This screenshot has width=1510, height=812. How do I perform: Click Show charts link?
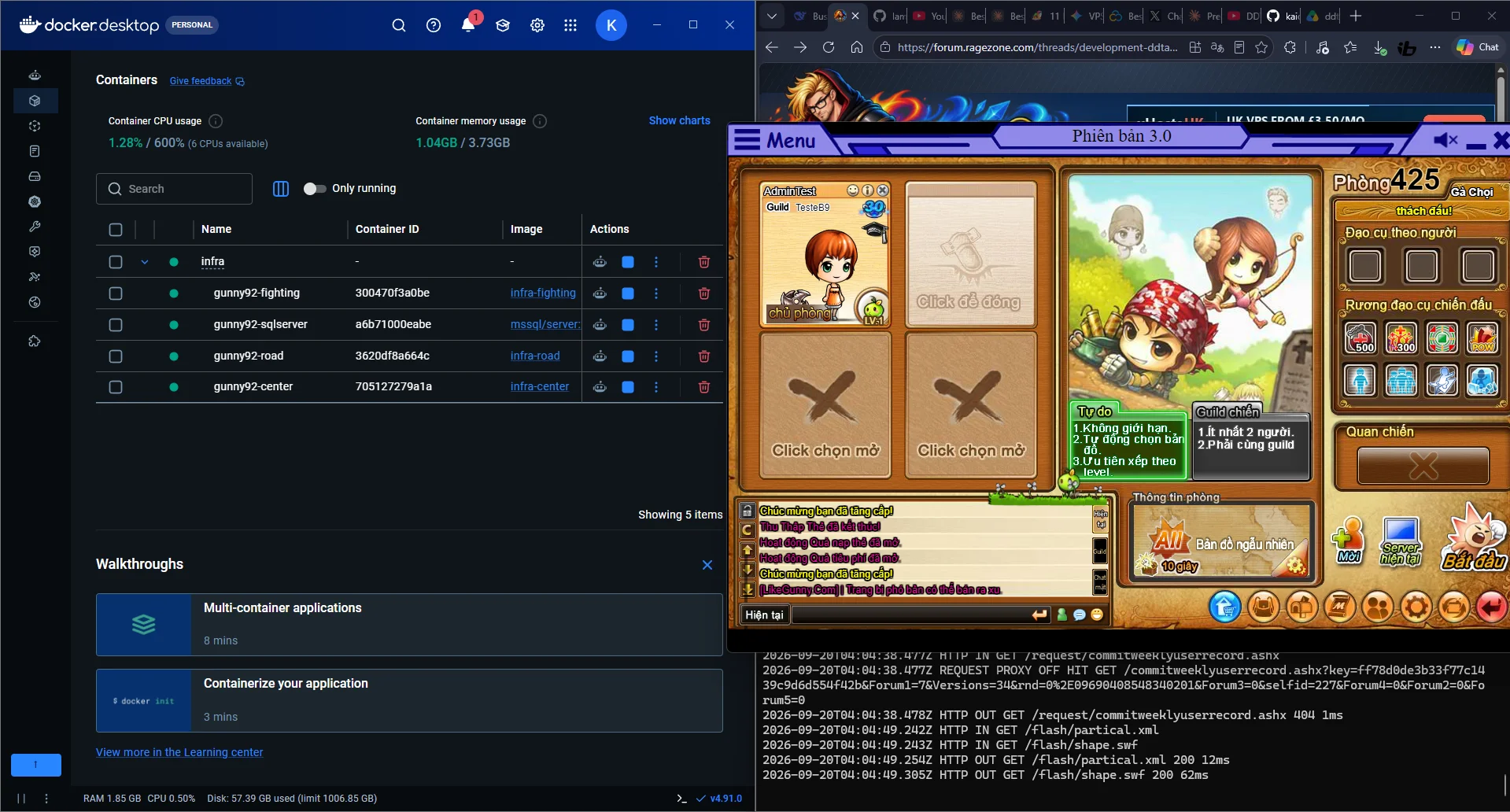679,120
